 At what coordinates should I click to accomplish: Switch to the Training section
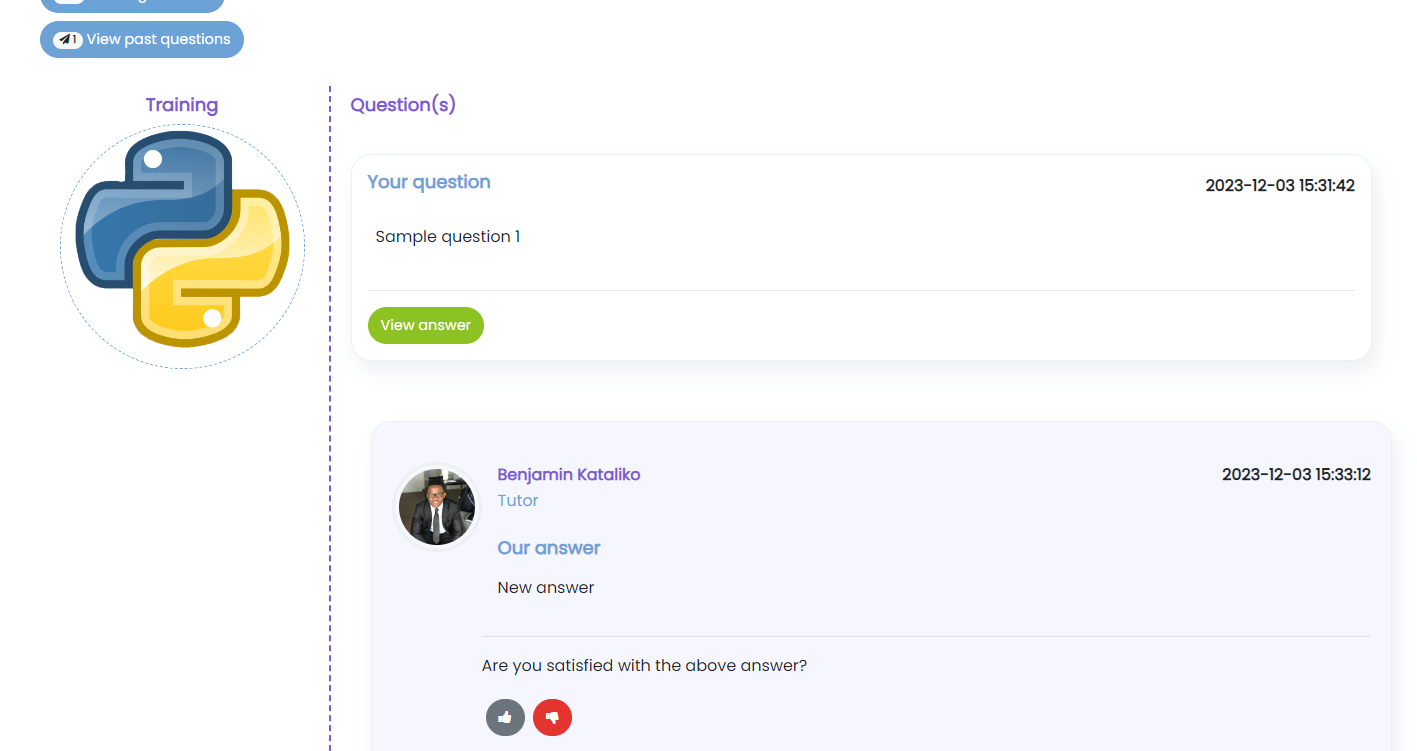182,104
